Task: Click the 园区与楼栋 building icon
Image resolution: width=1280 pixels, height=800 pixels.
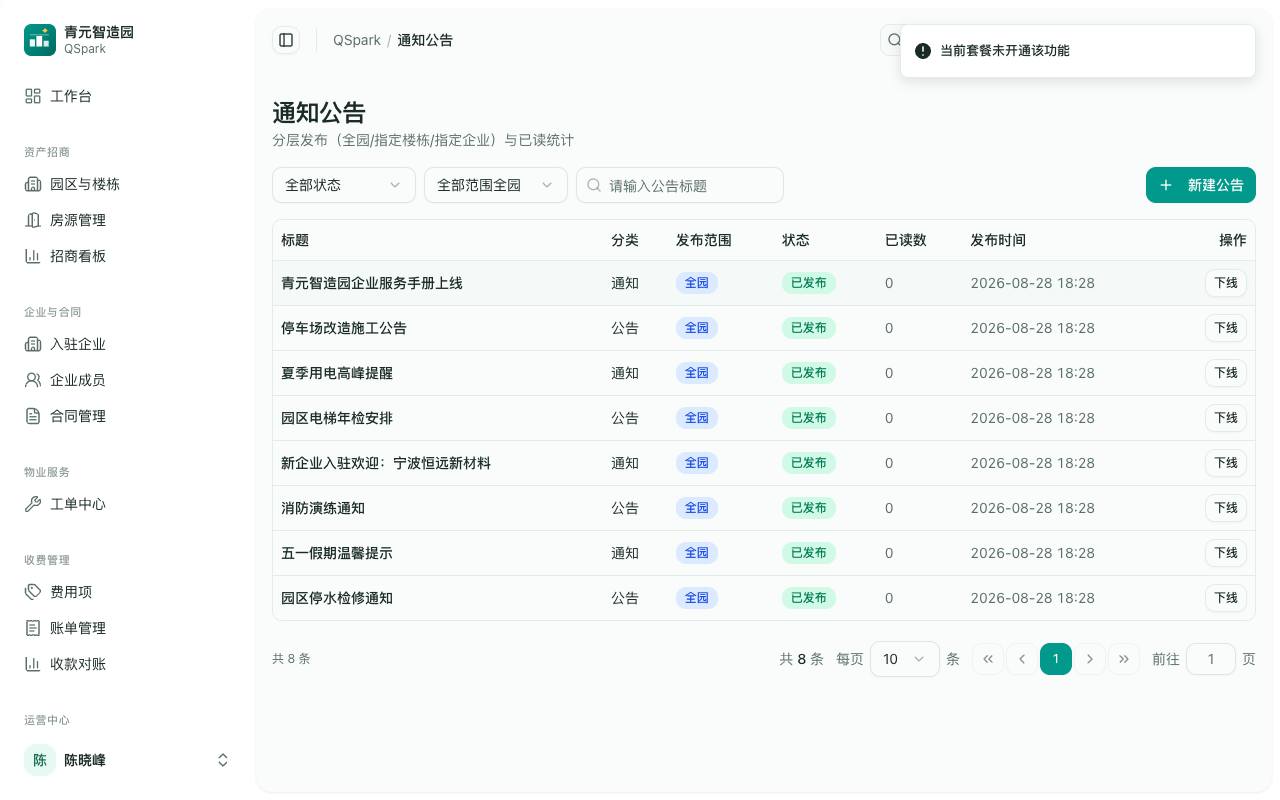Action: (x=33, y=184)
